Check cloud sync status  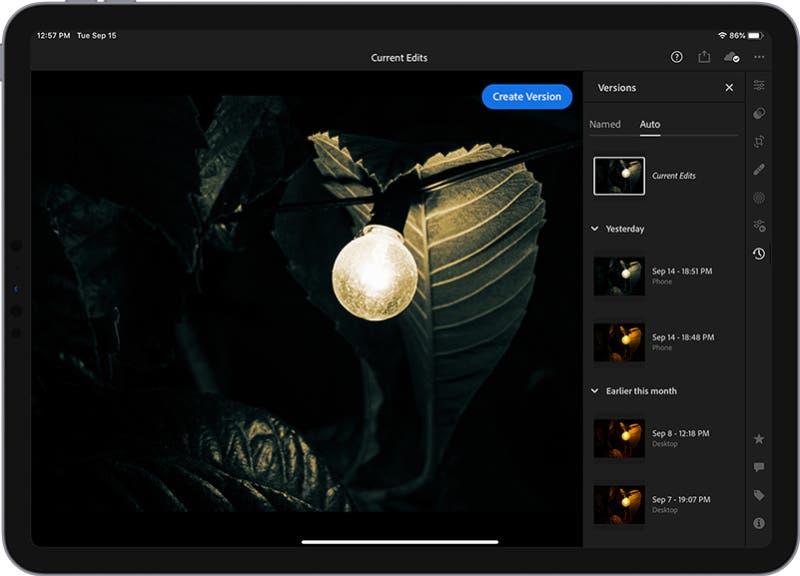(729, 58)
